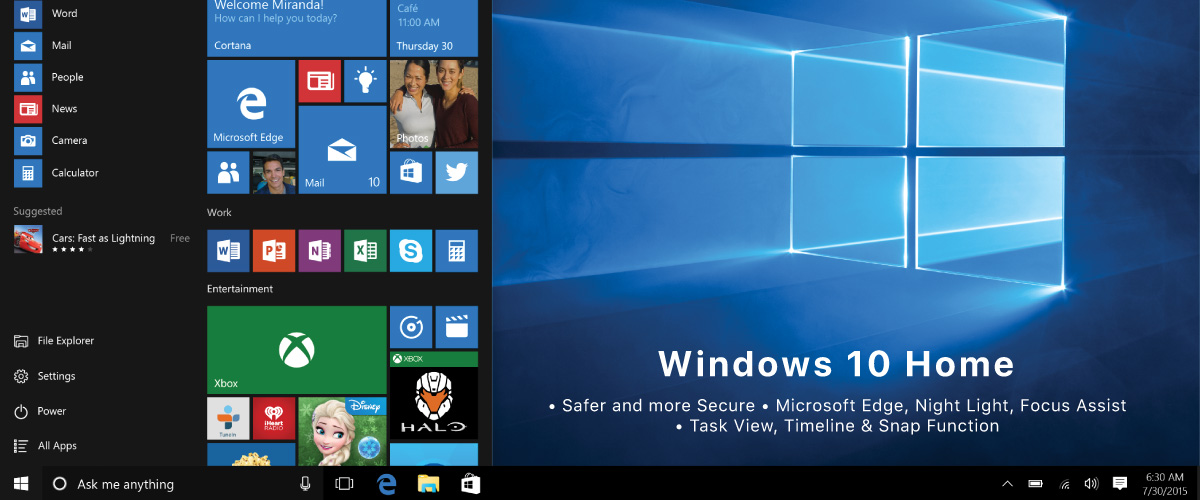Open the Cortana welcome tile

(296, 28)
